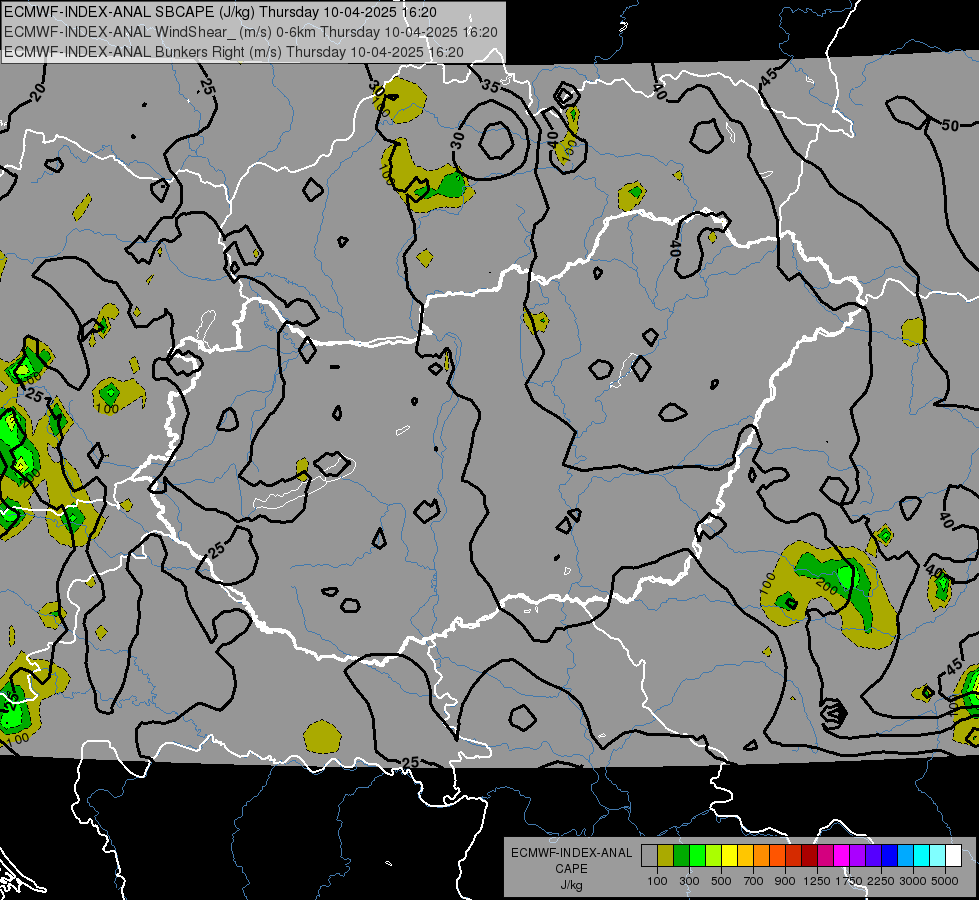The height and width of the screenshot is (900, 979).
Task: Click the 5000 legend value
Action: click(x=945, y=881)
